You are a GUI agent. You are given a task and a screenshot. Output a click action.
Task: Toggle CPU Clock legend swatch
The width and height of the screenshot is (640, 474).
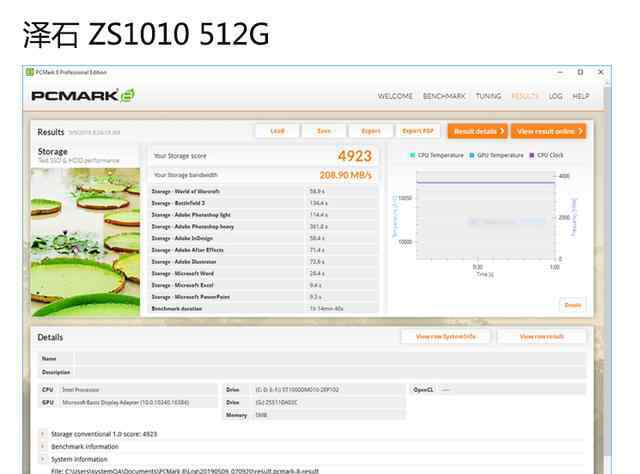[x=531, y=155]
